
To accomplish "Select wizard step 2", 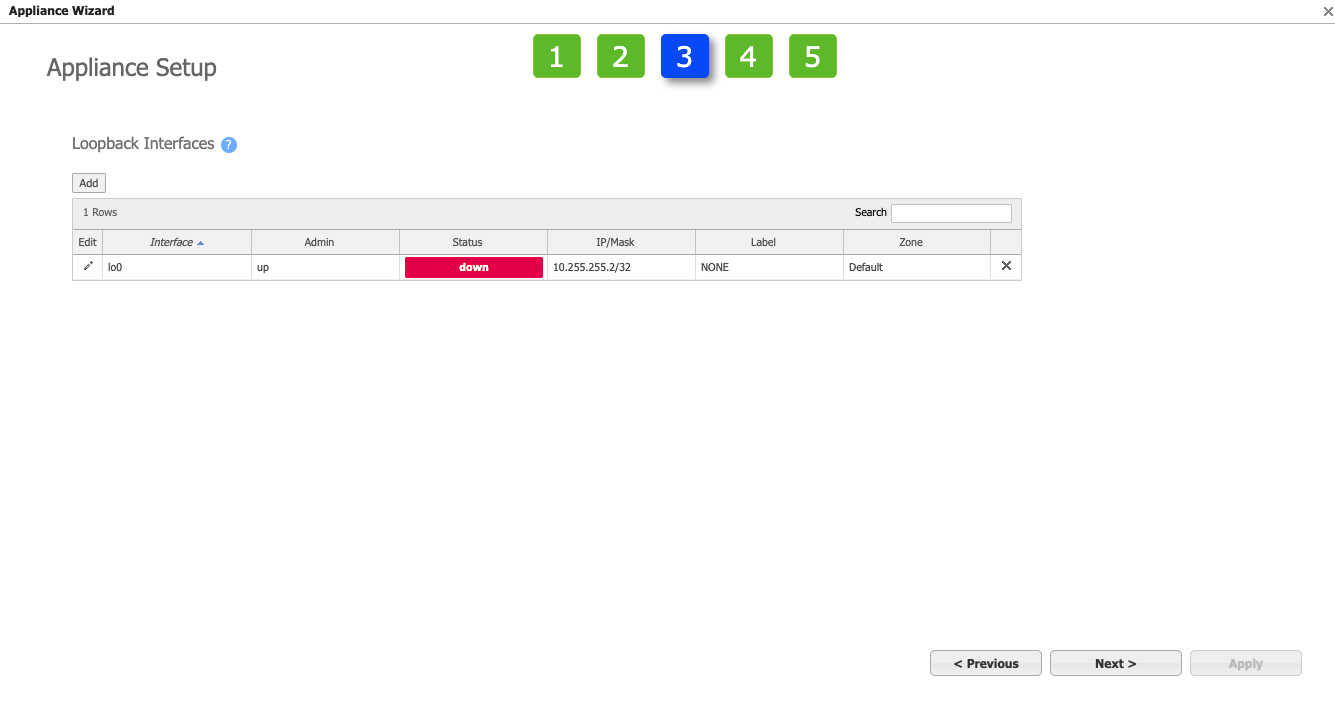I will (620, 56).
